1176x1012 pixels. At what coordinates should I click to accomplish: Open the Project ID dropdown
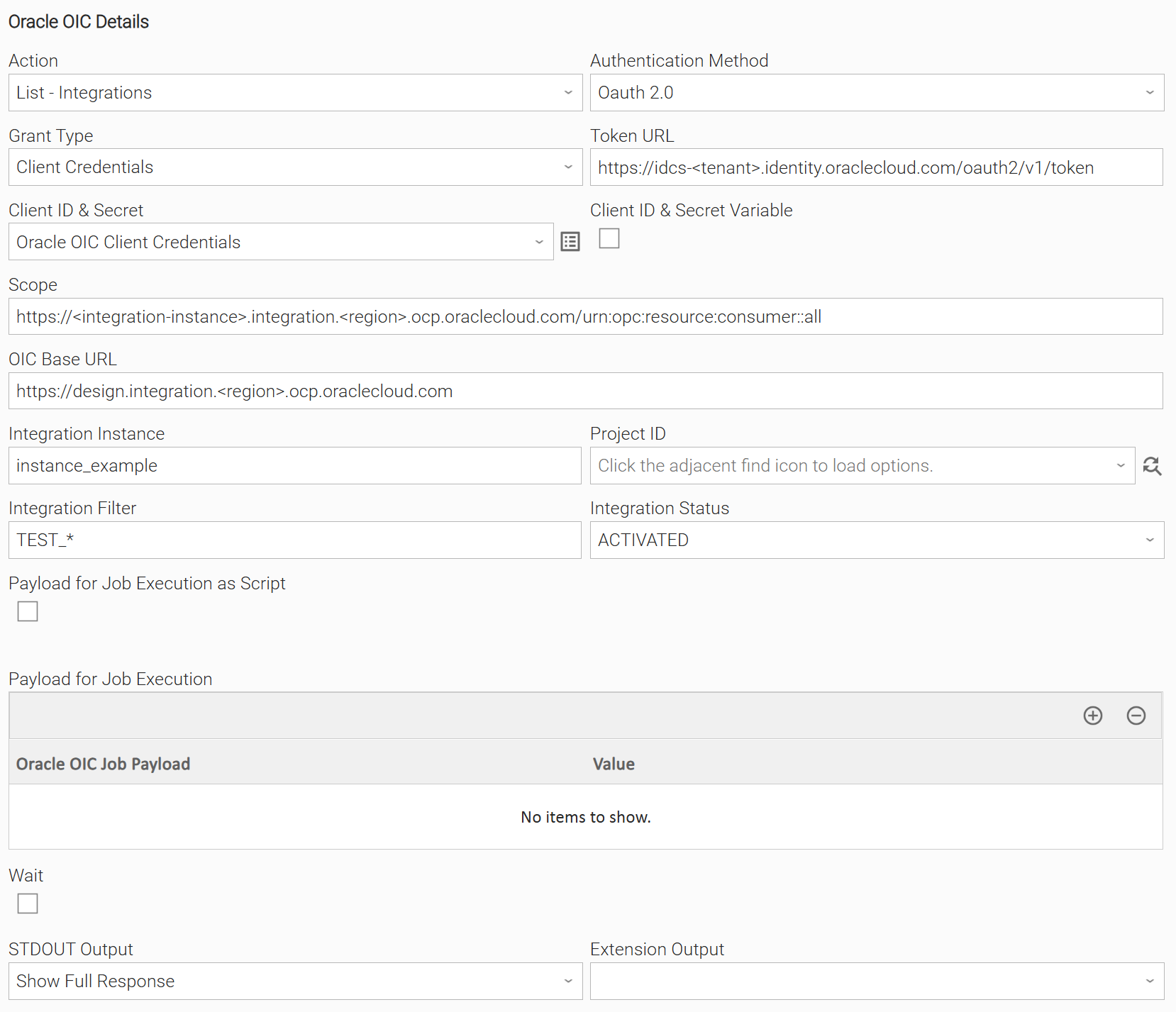(862, 466)
